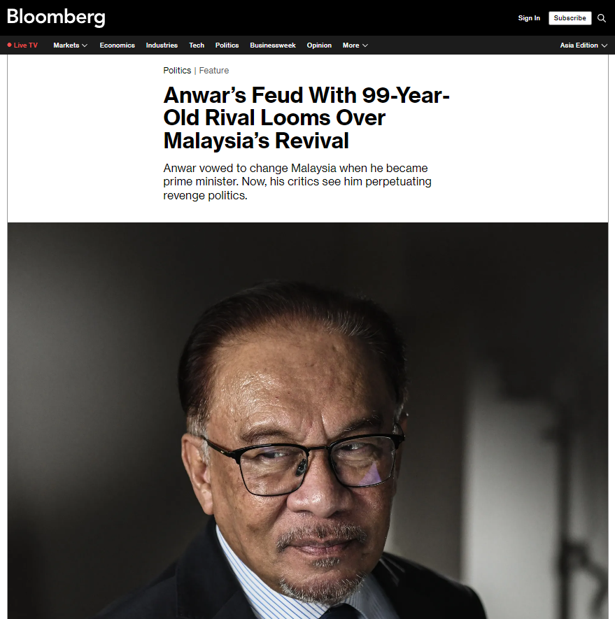Open the Asia Edition selector
The image size is (615, 619).
point(583,45)
